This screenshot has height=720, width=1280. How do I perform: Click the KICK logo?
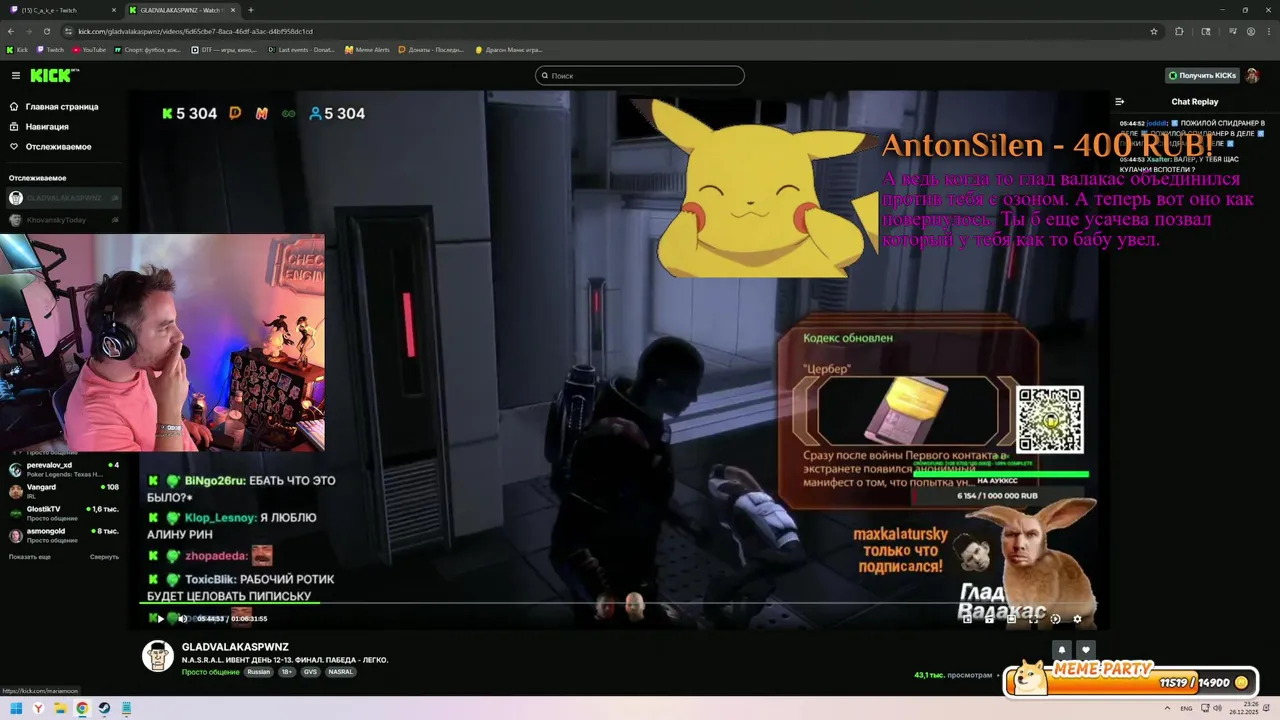54,76
